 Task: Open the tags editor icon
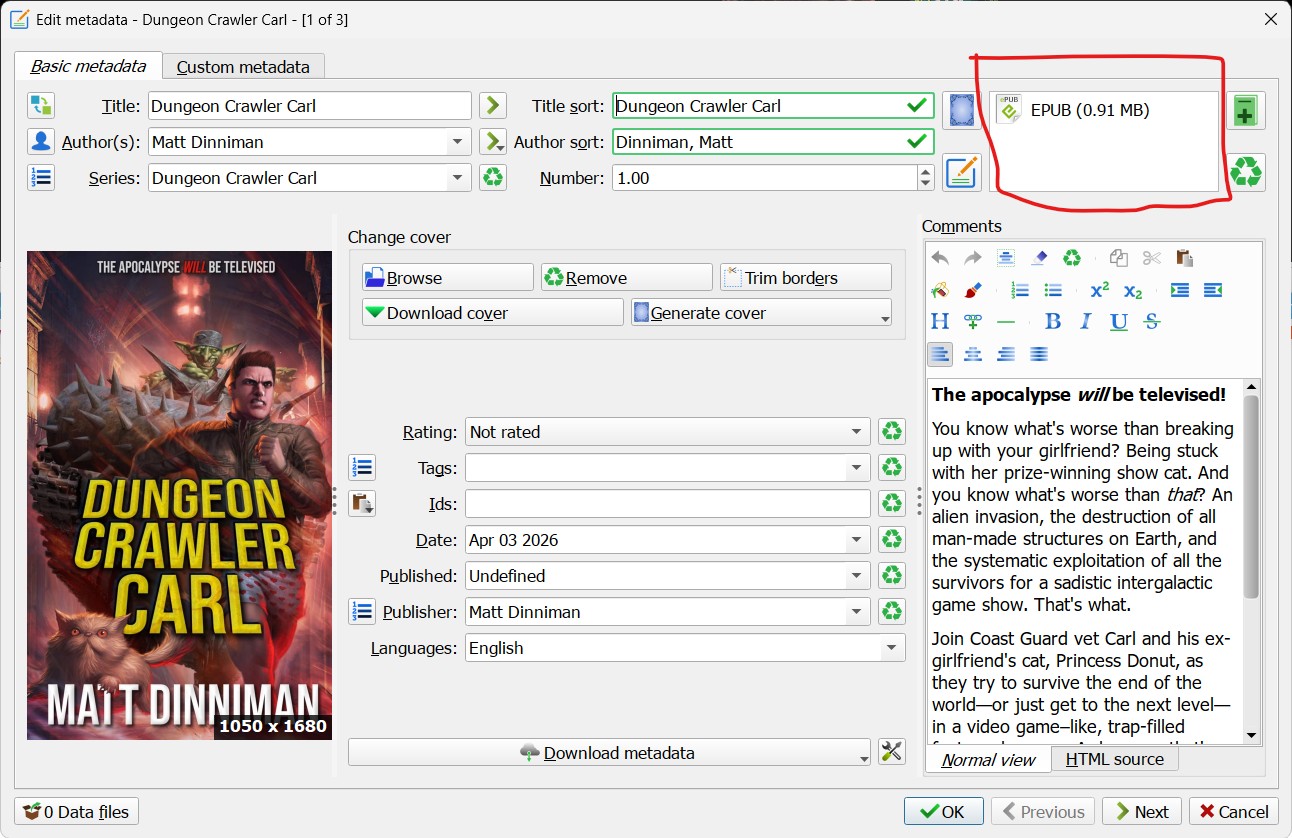(362, 467)
